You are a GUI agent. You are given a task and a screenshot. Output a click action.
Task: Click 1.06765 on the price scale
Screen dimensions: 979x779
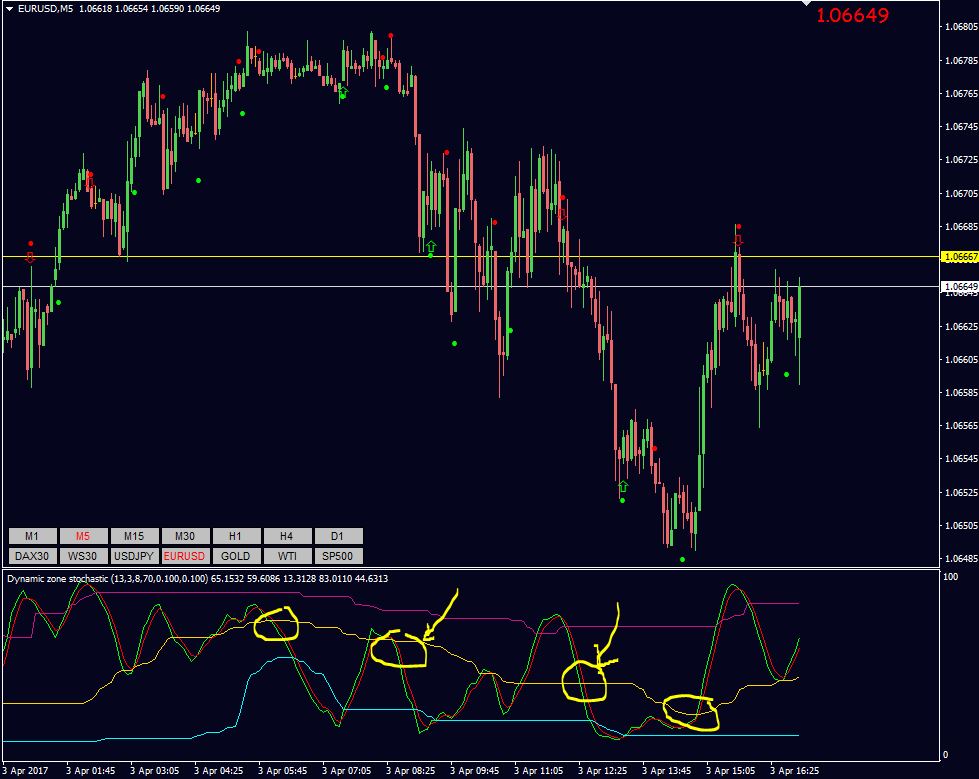pos(962,94)
